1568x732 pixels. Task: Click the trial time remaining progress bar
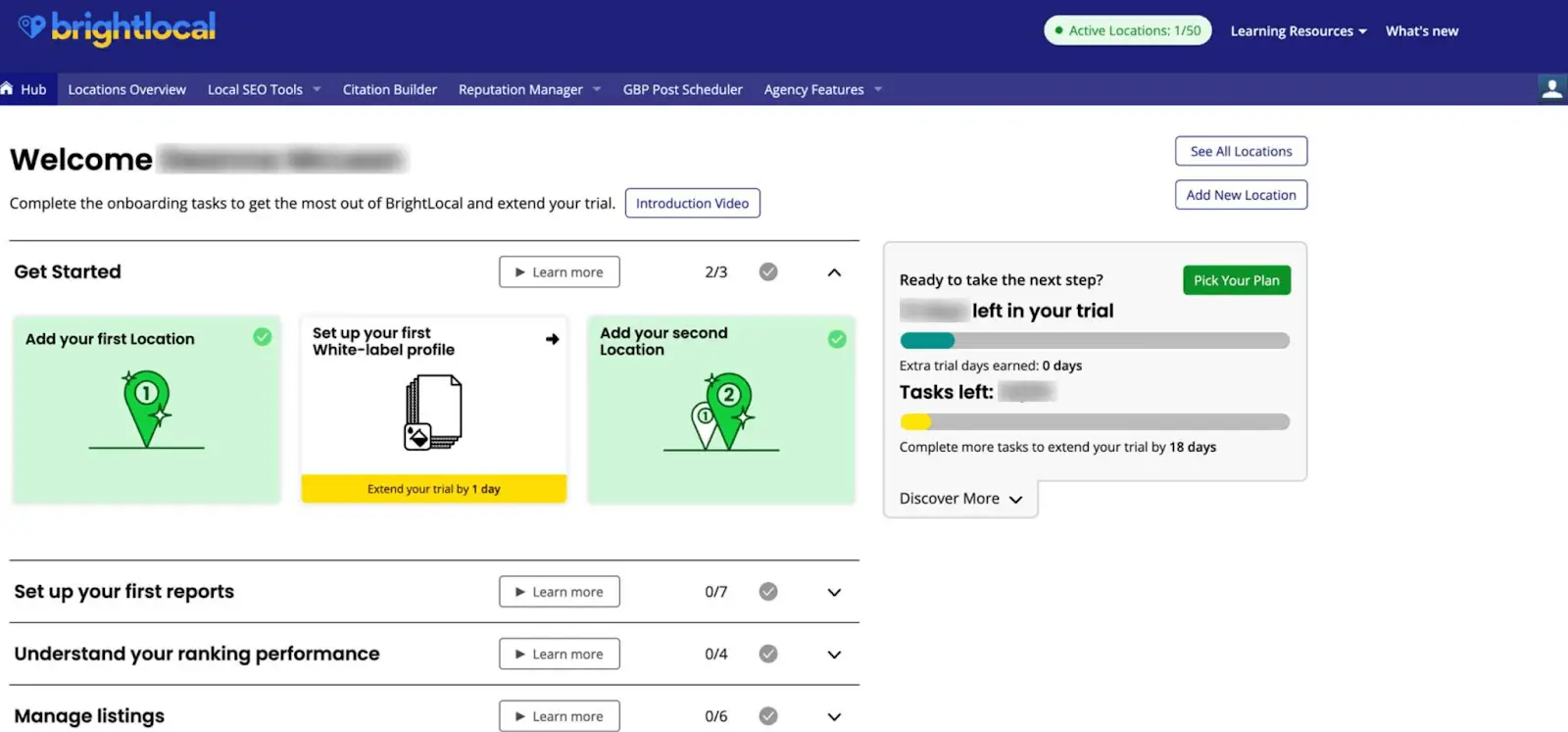coord(1095,341)
